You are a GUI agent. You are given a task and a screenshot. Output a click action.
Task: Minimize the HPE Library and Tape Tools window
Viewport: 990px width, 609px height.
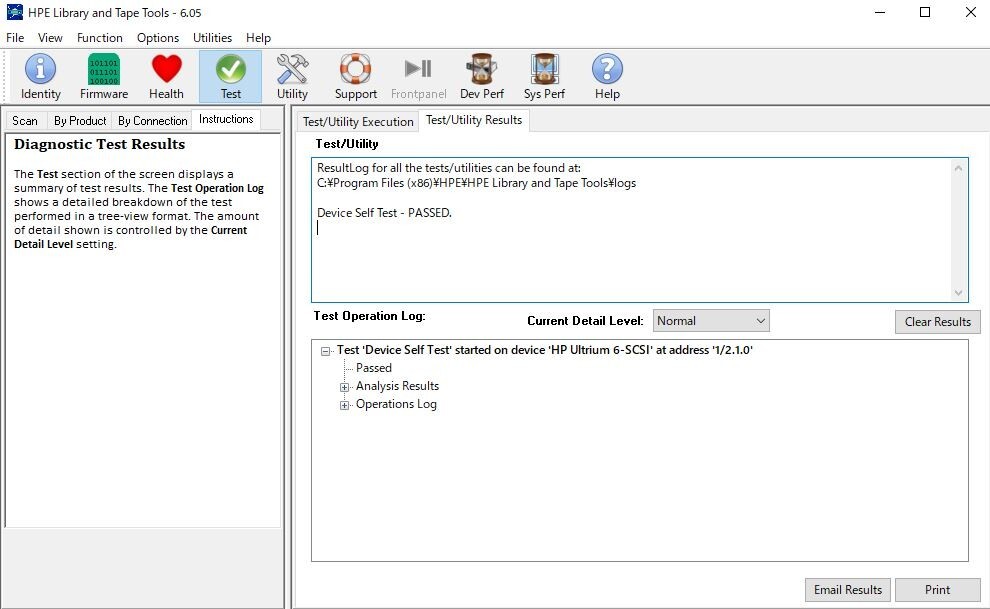point(880,13)
